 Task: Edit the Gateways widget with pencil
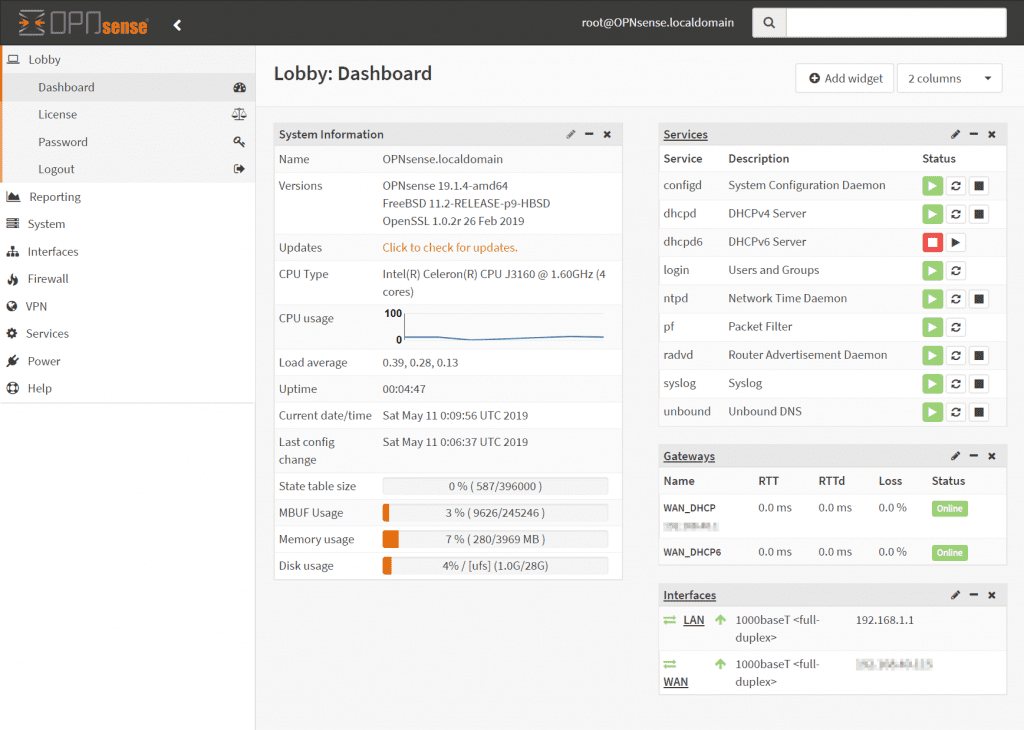955,456
